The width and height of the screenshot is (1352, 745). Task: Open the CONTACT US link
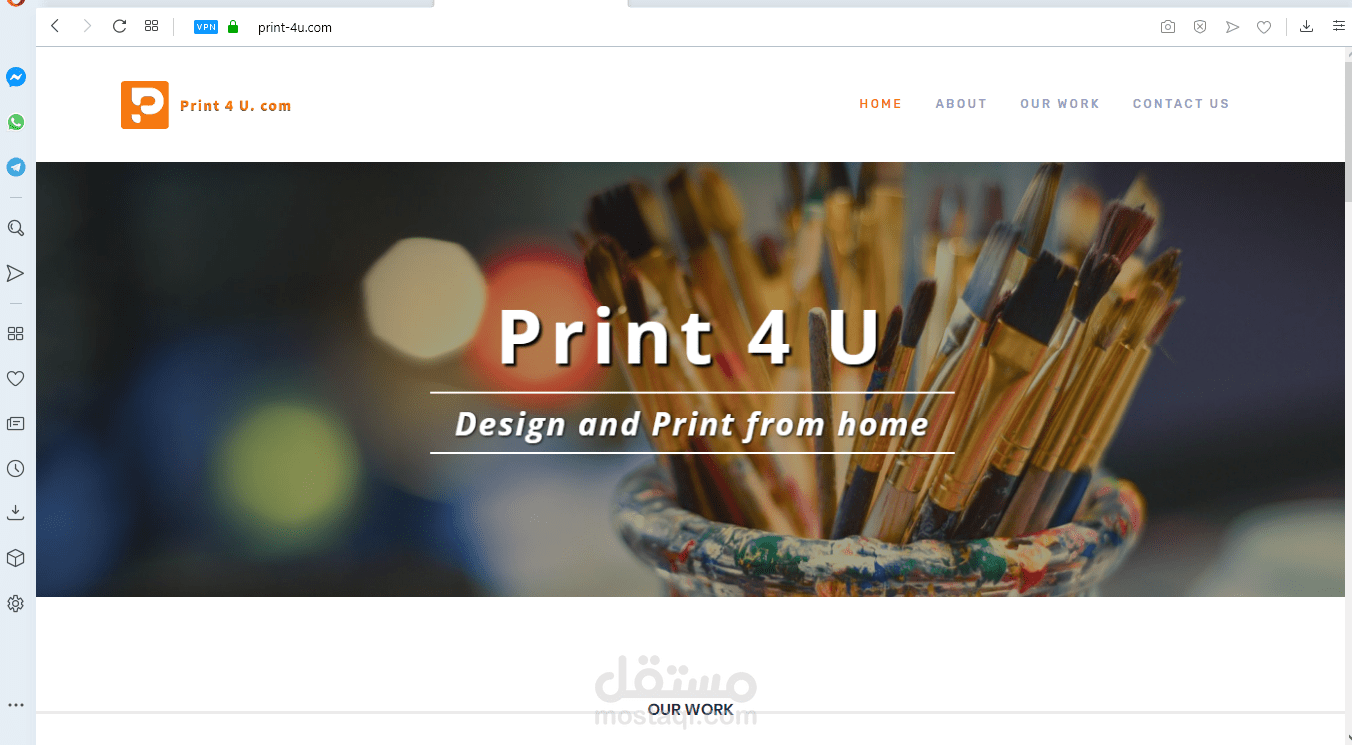click(1181, 104)
